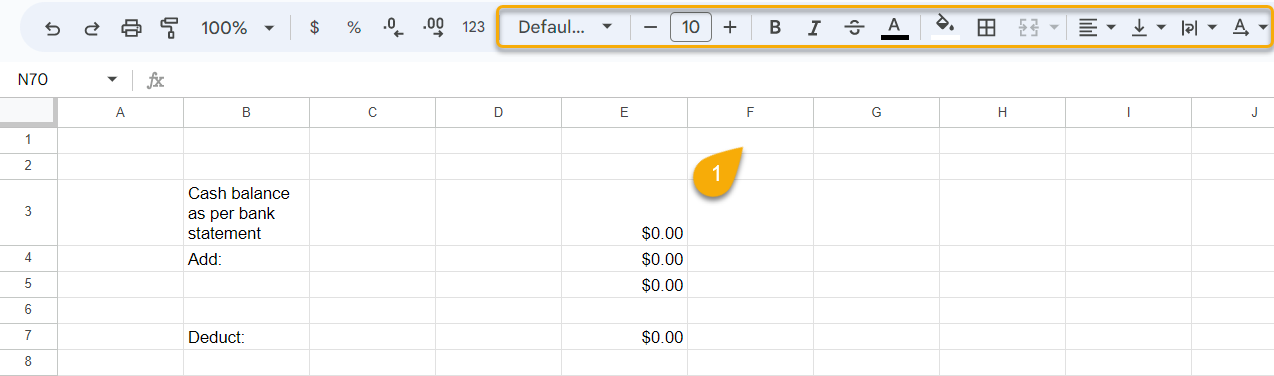Open the Name box dropdown arrow
The width and height of the screenshot is (1274, 376).
[112, 80]
